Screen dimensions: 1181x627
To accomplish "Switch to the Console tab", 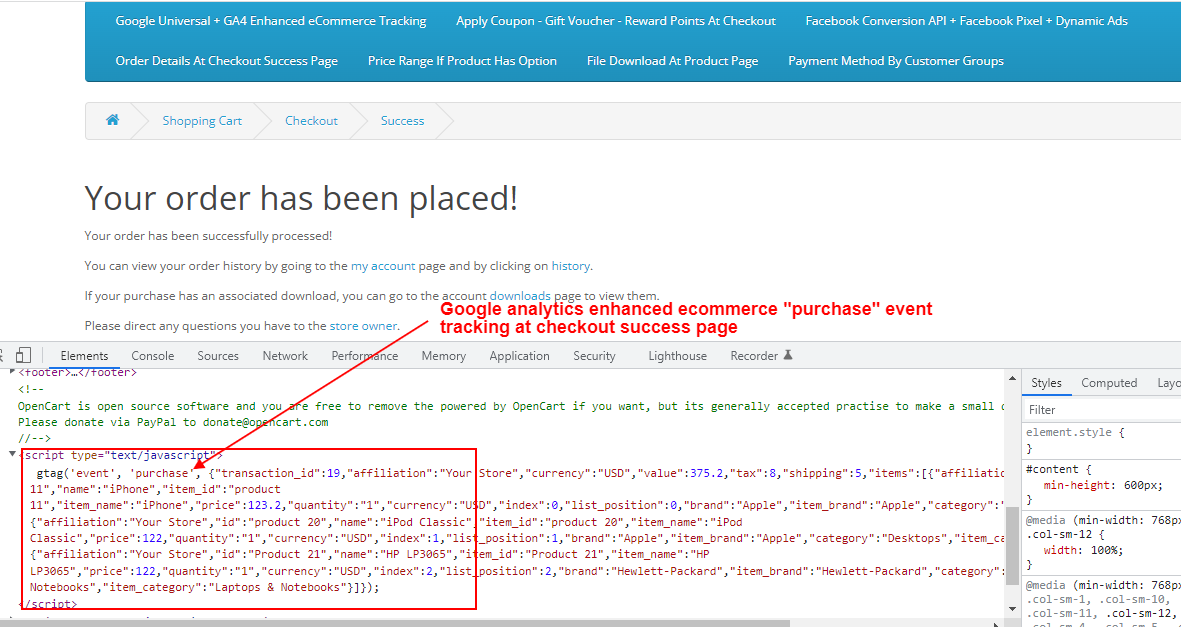I will pos(153,356).
